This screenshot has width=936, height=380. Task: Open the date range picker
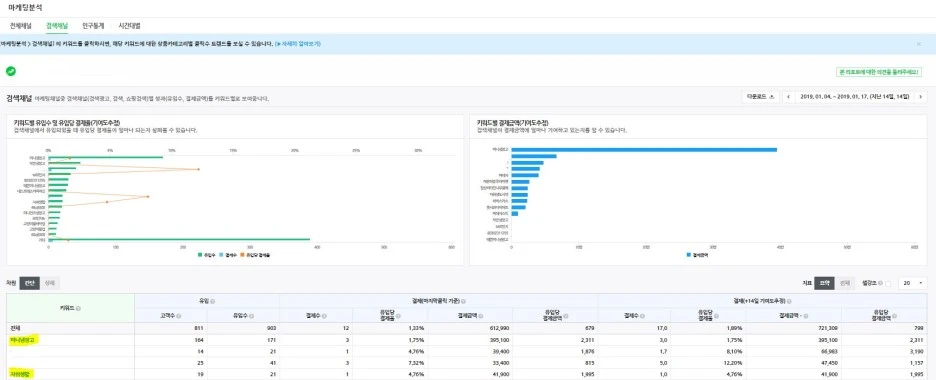[x=855, y=96]
